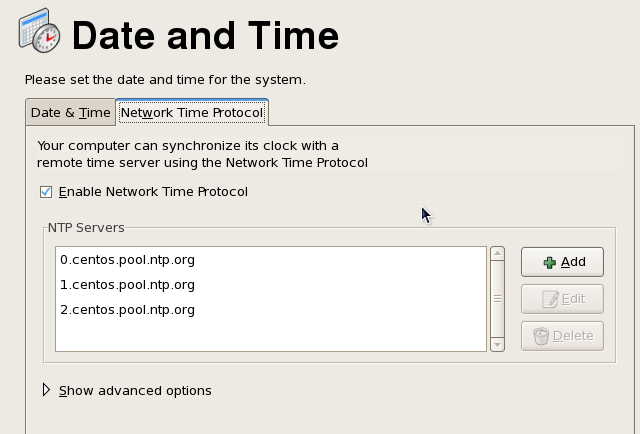Expand the Show advanced options triangle
The width and height of the screenshot is (640, 434).
coord(46,390)
